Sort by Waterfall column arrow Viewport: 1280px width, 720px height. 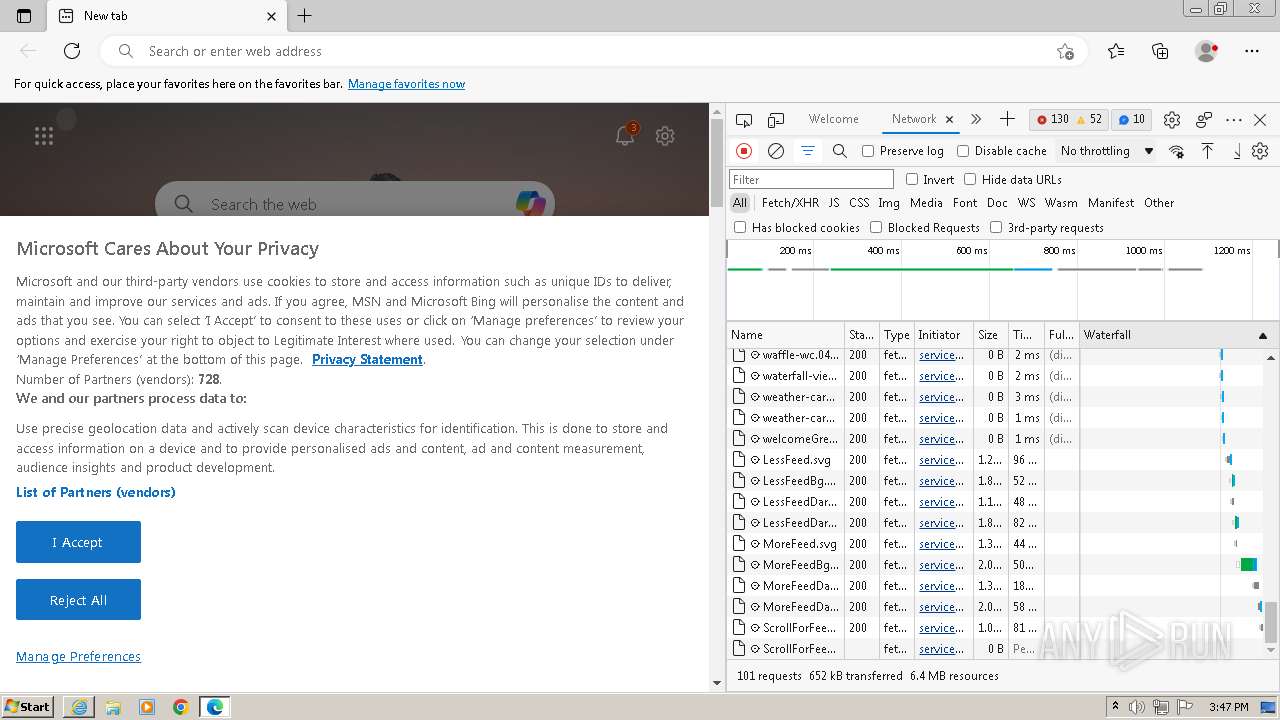(x=1262, y=335)
